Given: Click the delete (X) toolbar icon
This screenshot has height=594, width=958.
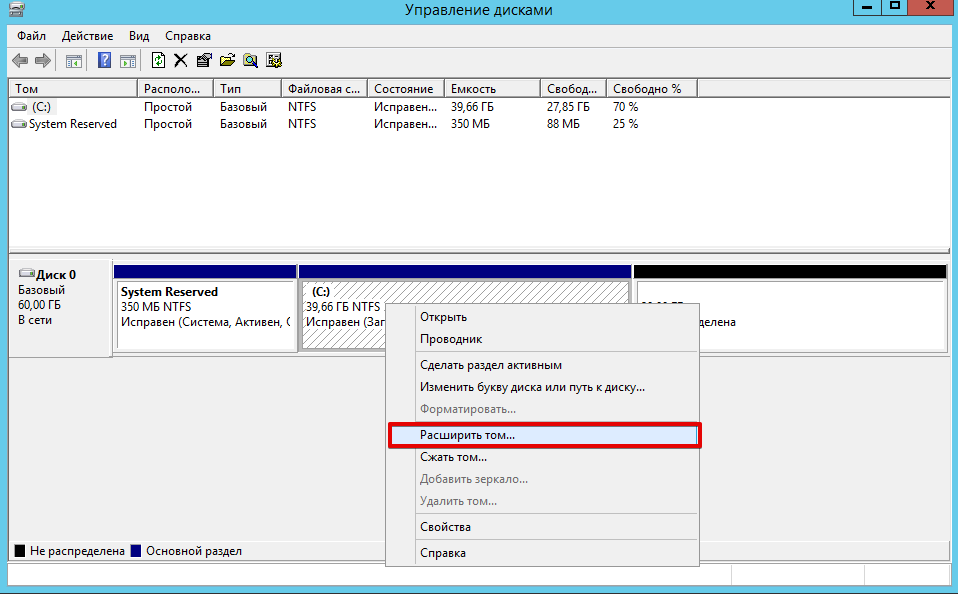Looking at the screenshot, I should [x=181, y=60].
